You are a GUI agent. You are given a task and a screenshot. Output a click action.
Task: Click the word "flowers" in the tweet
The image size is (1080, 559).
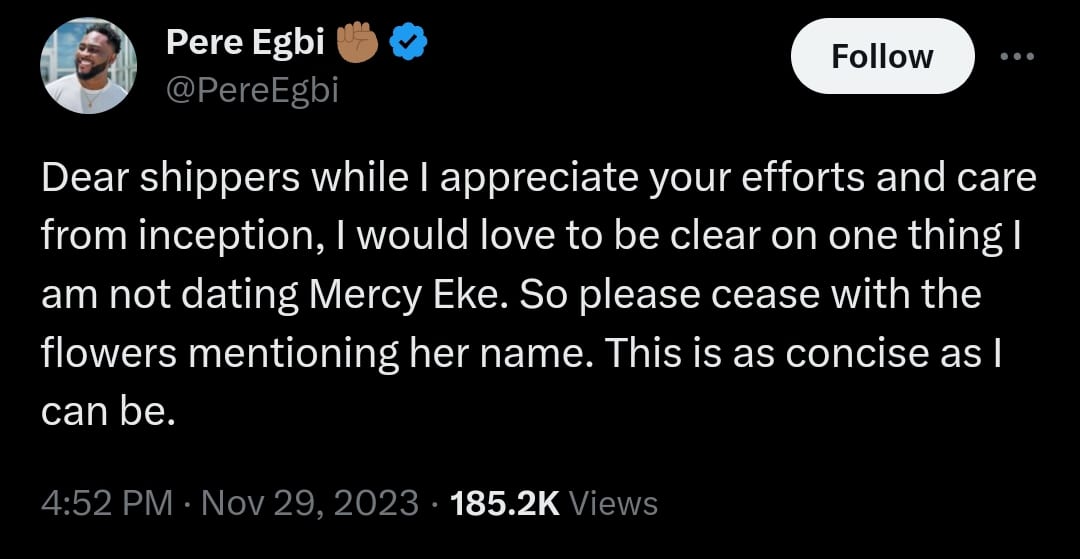click(x=108, y=353)
